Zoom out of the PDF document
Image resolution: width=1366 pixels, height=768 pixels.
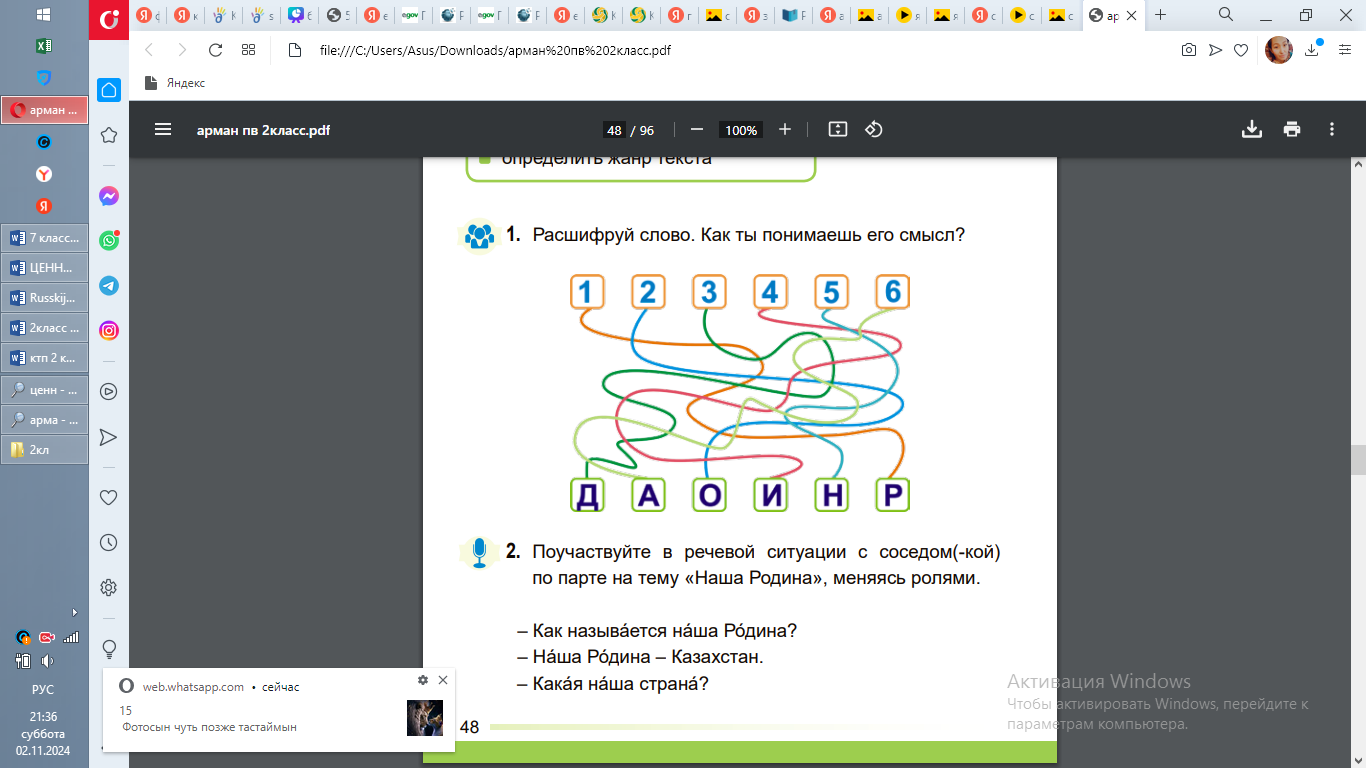(697, 130)
